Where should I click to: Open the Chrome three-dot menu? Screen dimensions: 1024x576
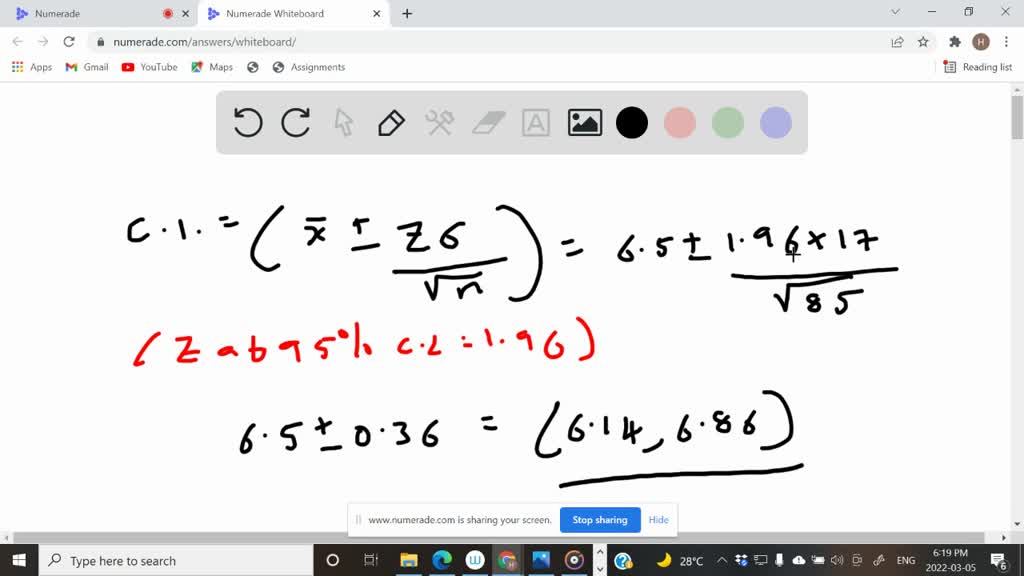(1006, 42)
